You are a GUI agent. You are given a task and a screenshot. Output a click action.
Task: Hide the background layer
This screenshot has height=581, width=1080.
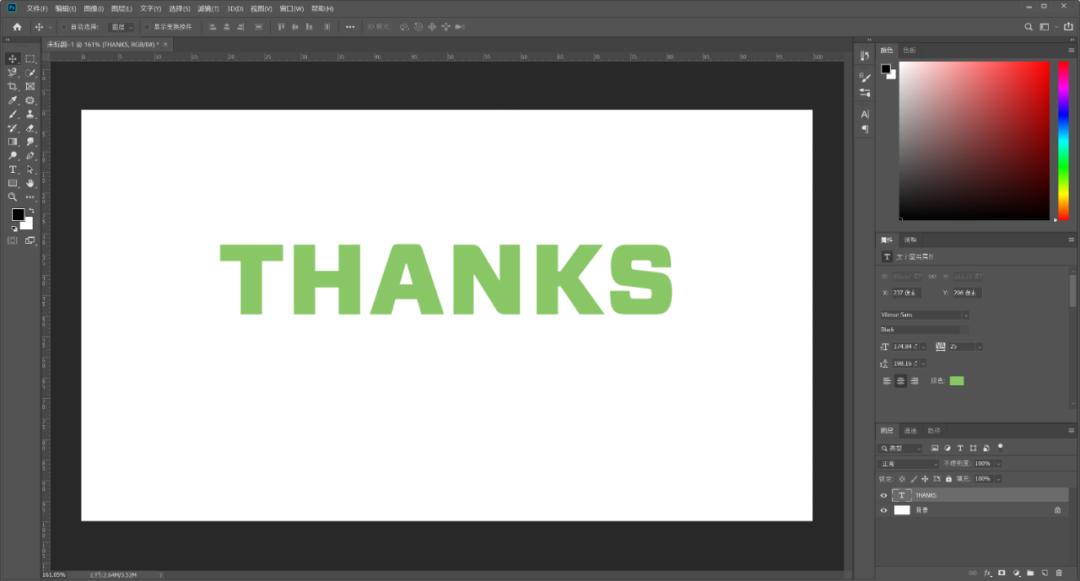pos(884,510)
